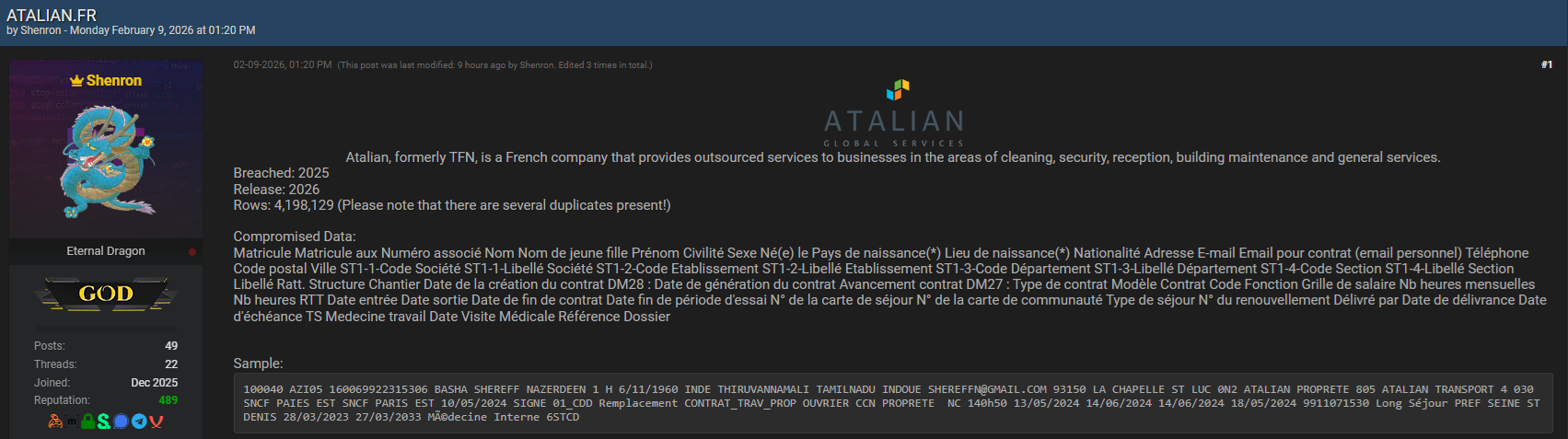The width and height of the screenshot is (1568, 439).
Task: Click the green Session 'S' icon
Action: [103, 422]
